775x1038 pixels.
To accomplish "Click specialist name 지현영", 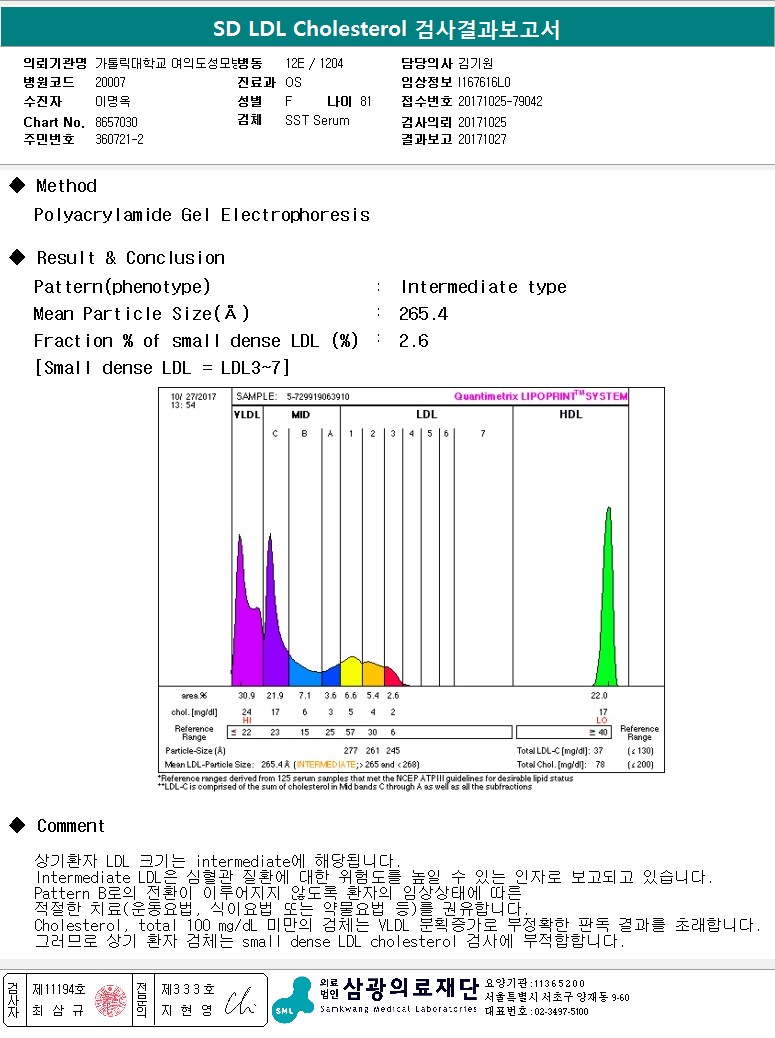I will click(187, 1010).
